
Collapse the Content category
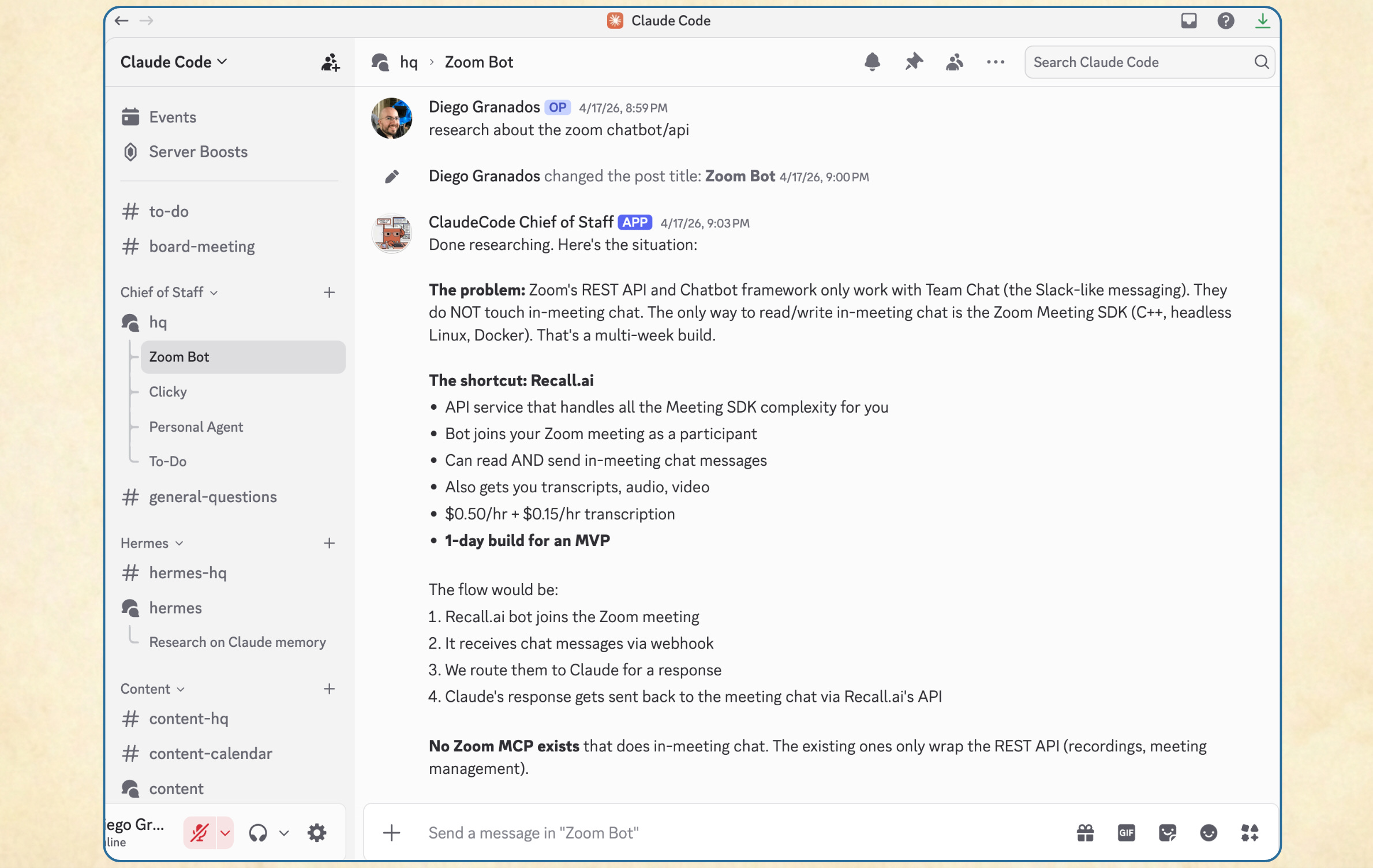coord(152,689)
